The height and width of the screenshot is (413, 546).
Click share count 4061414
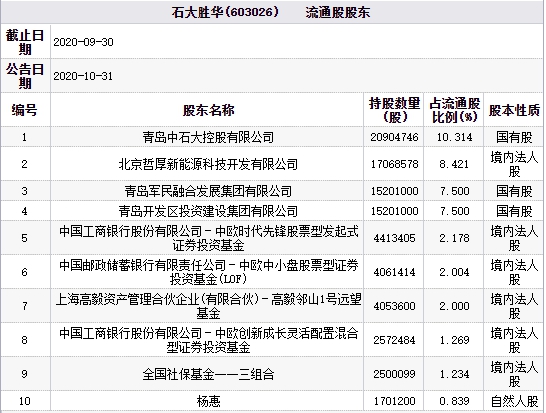coord(394,272)
